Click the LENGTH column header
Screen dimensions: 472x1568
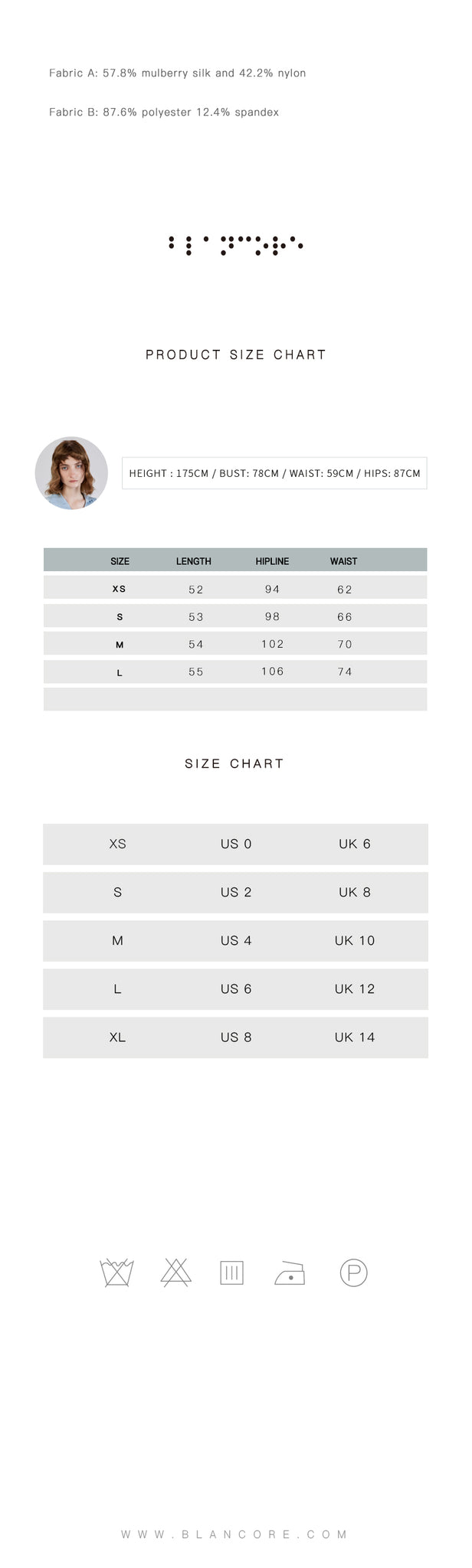(x=194, y=561)
